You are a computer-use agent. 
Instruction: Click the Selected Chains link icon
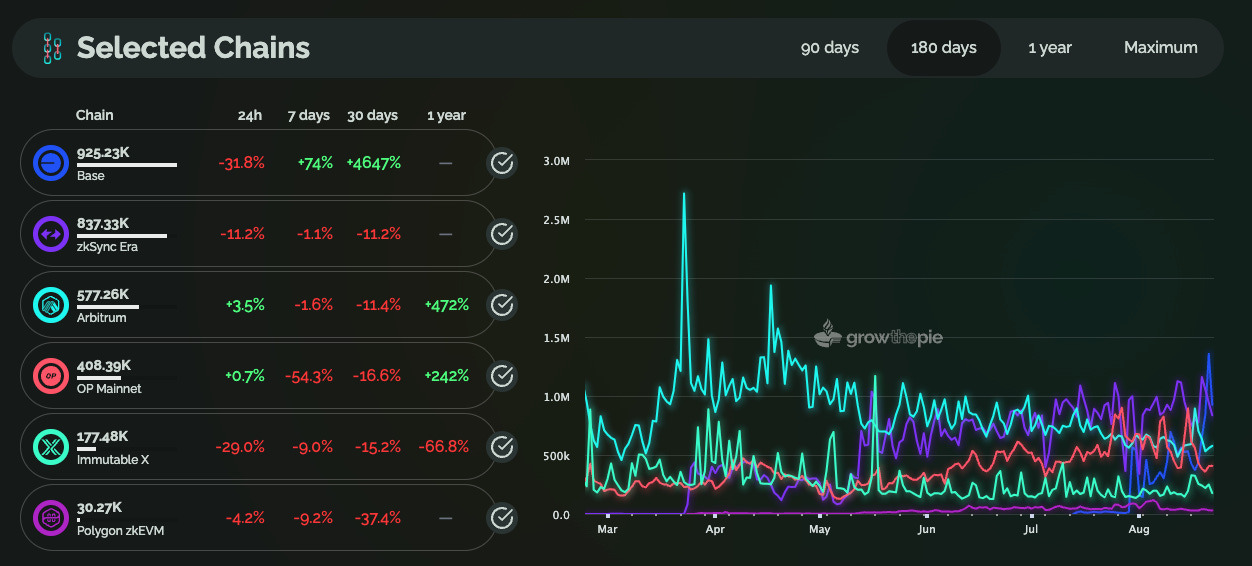tap(53, 48)
